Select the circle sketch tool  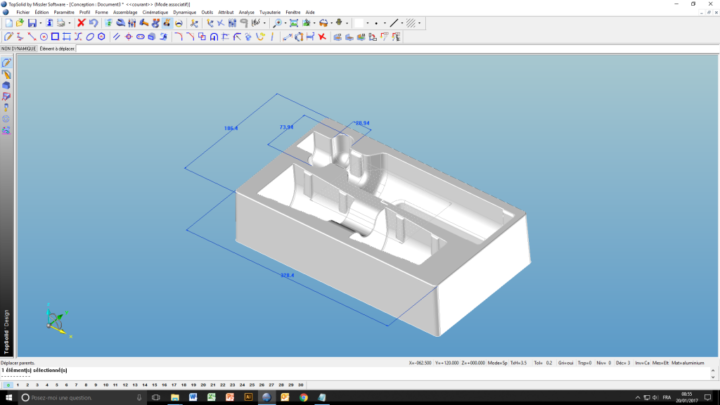43,37
